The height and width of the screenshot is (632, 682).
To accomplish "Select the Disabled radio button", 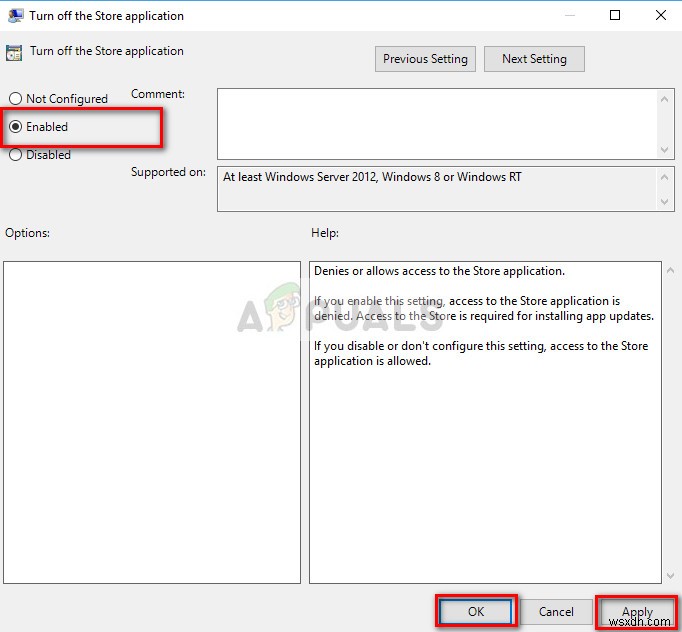I will coord(16,154).
